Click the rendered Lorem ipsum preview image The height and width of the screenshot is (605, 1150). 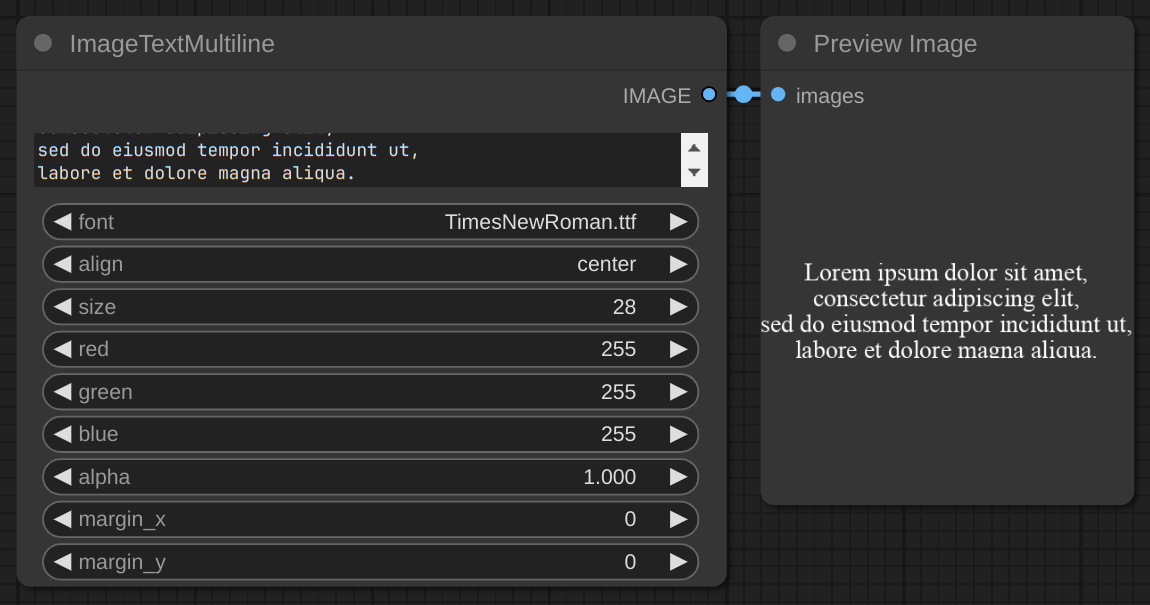946,311
